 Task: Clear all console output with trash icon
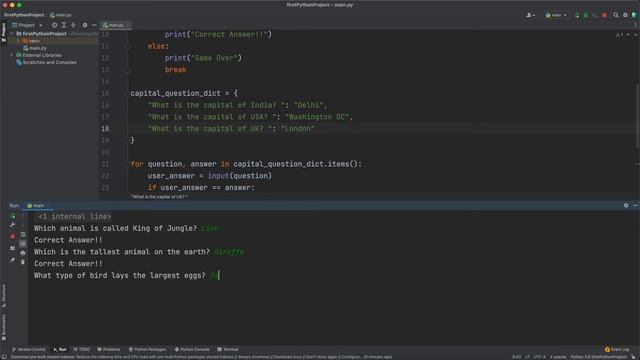[23, 262]
